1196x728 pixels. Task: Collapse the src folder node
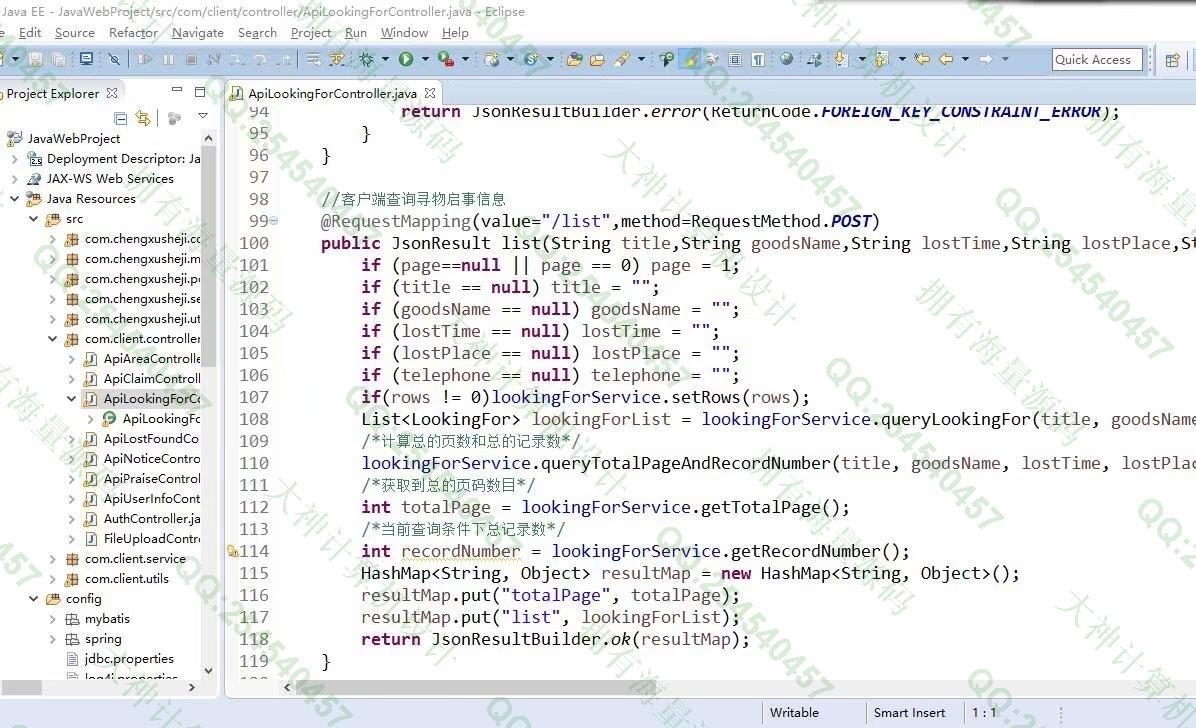[x=34, y=219]
